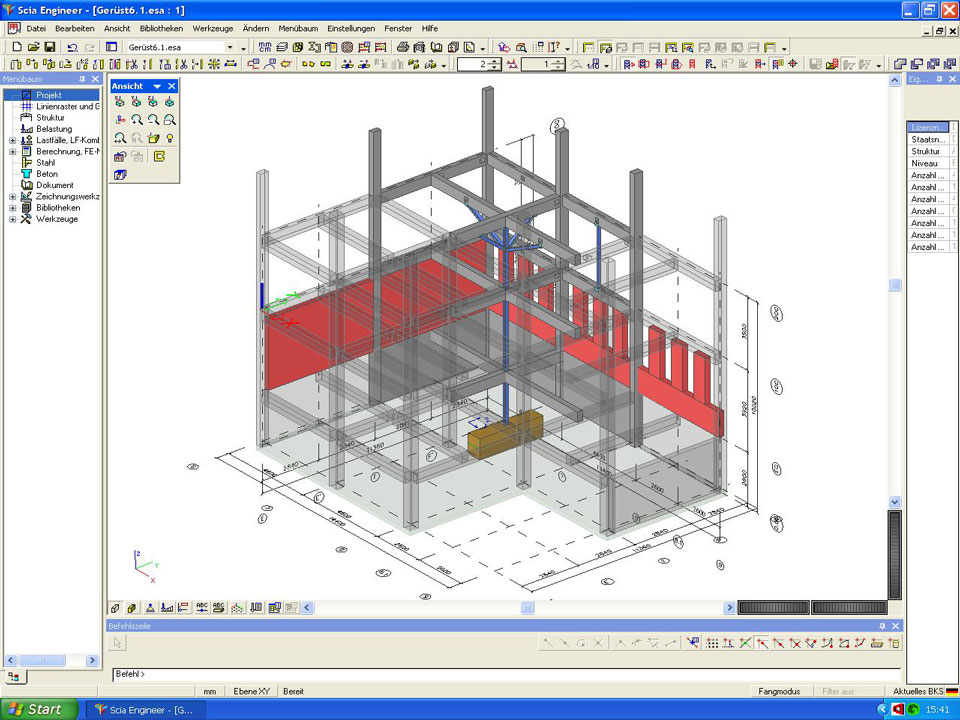Click the New document icon

16,47
